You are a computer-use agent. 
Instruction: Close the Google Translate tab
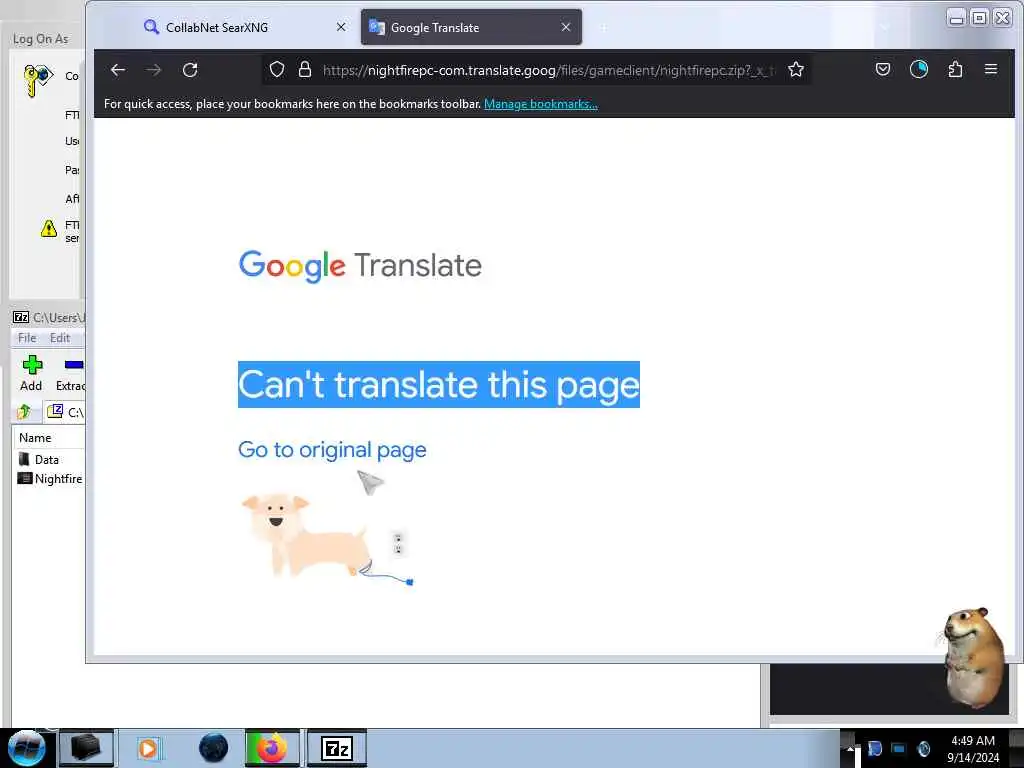pos(566,27)
